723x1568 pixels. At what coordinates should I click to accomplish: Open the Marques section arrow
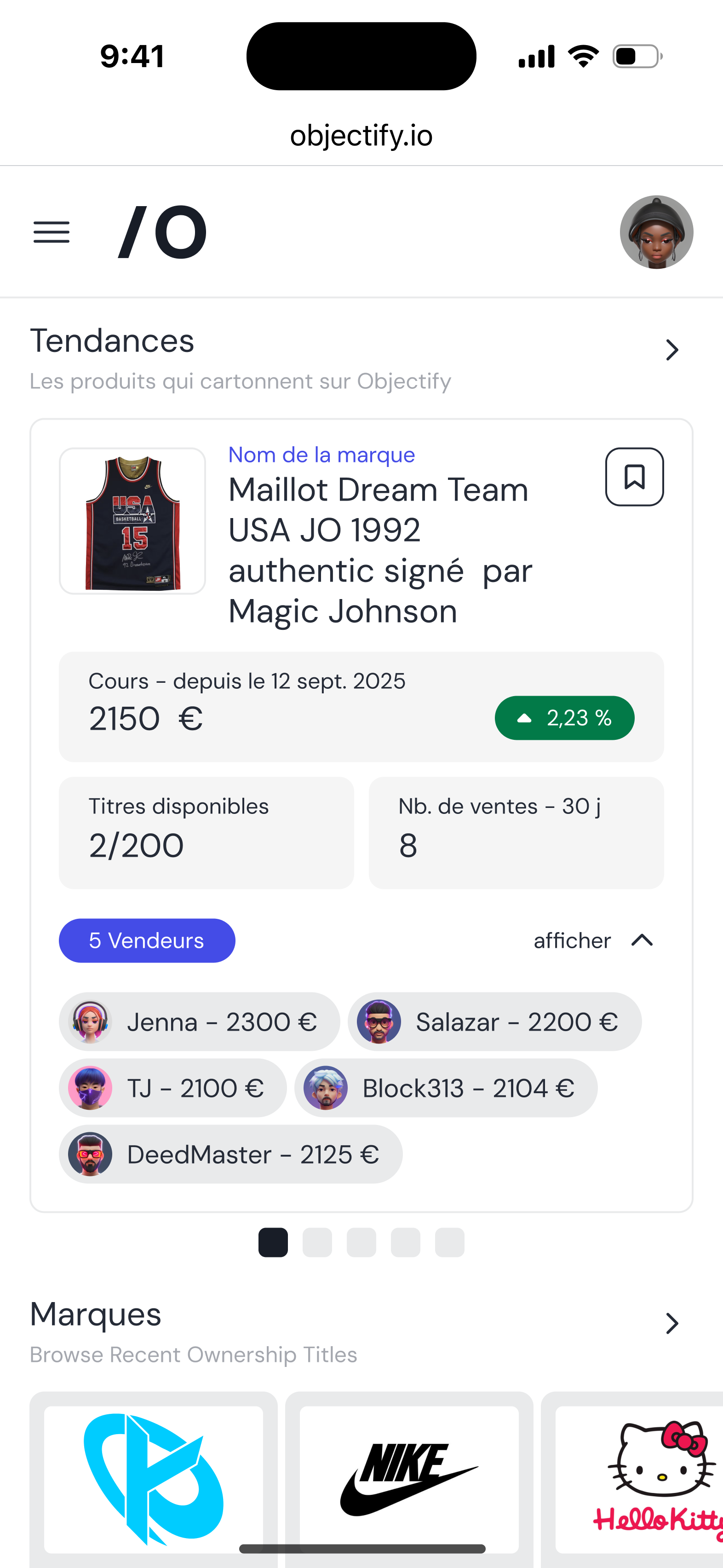[x=672, y=1323]
